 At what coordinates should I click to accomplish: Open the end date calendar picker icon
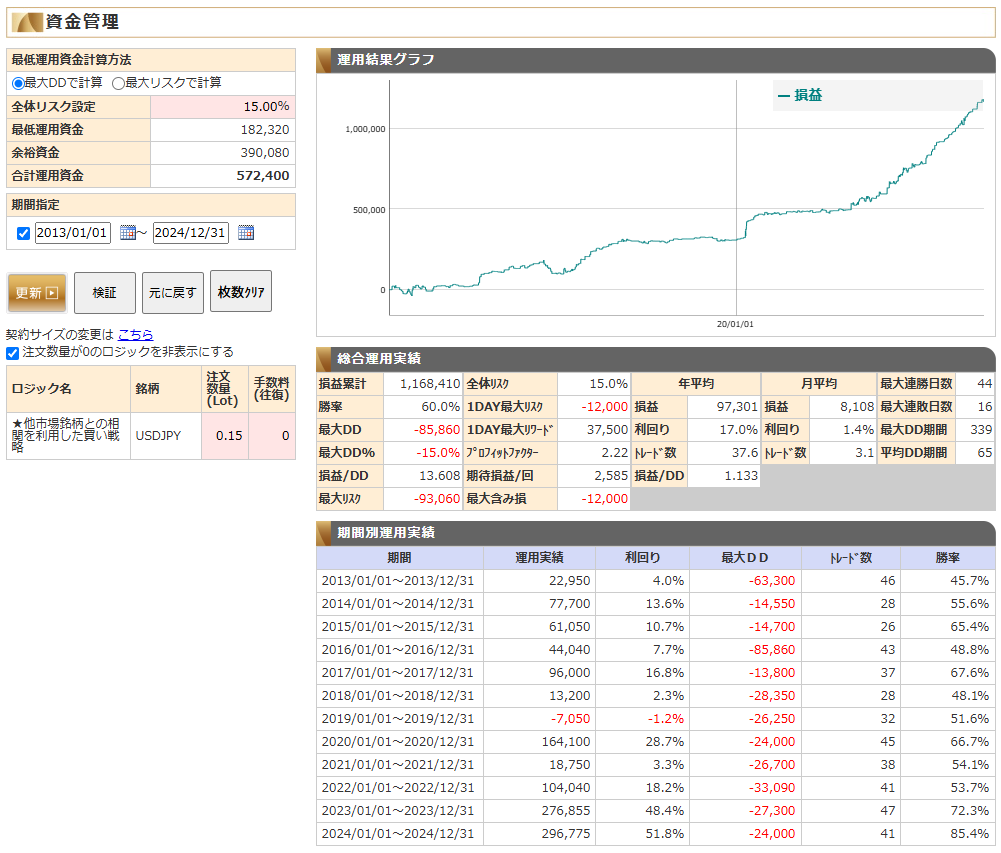(246, 232)
